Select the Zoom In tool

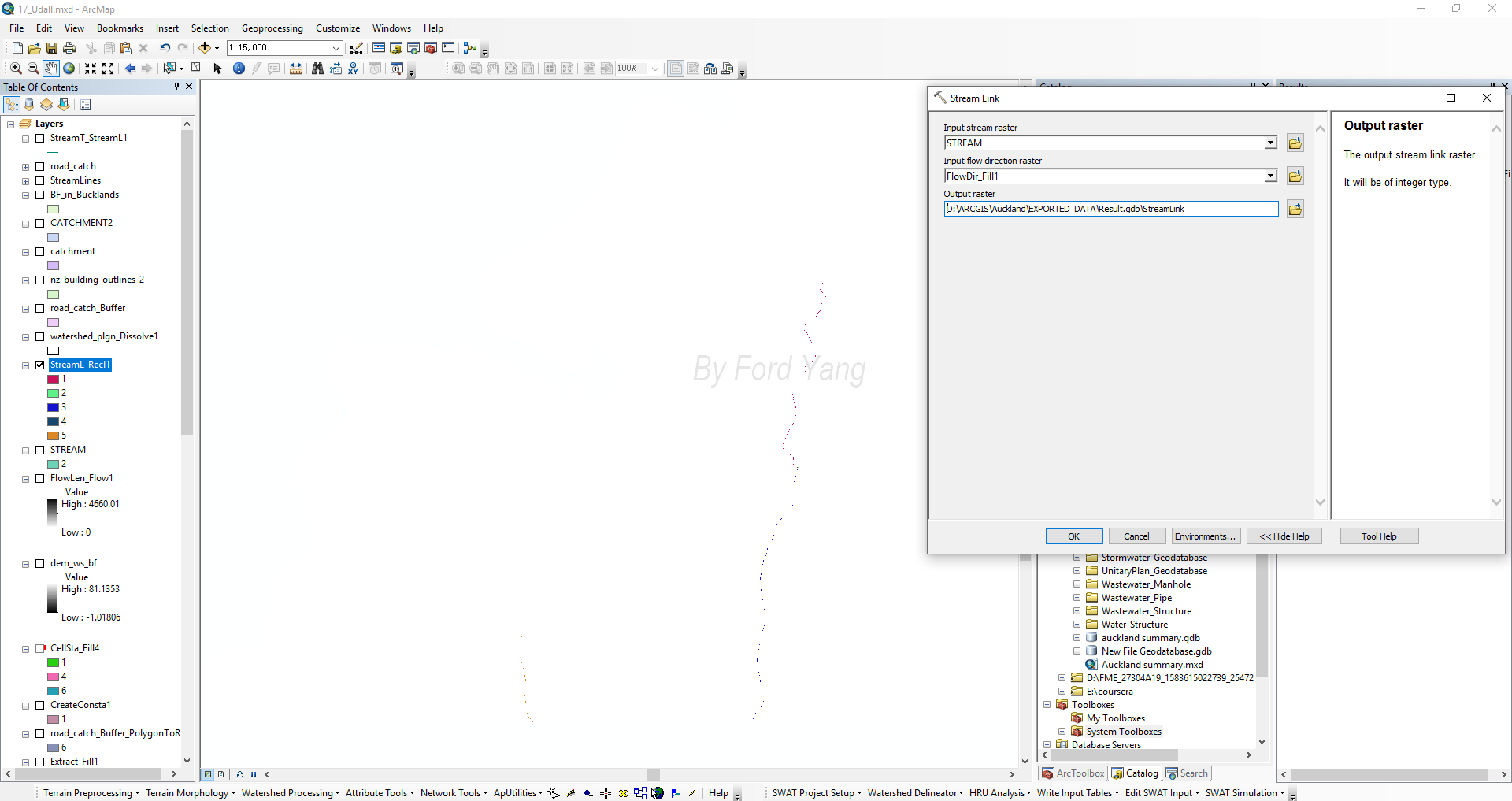[16, 69]
